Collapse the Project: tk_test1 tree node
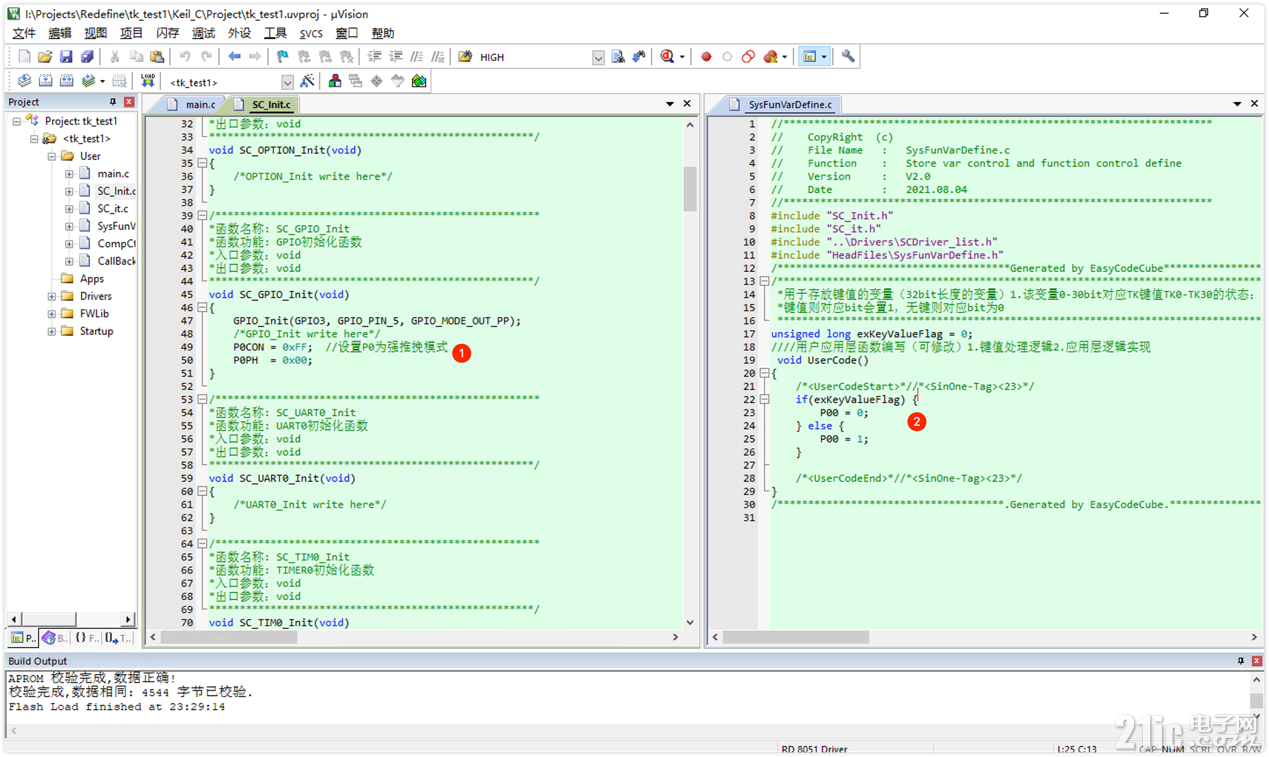This screenshot has height=757, width=1269. (x=17, y=121)
